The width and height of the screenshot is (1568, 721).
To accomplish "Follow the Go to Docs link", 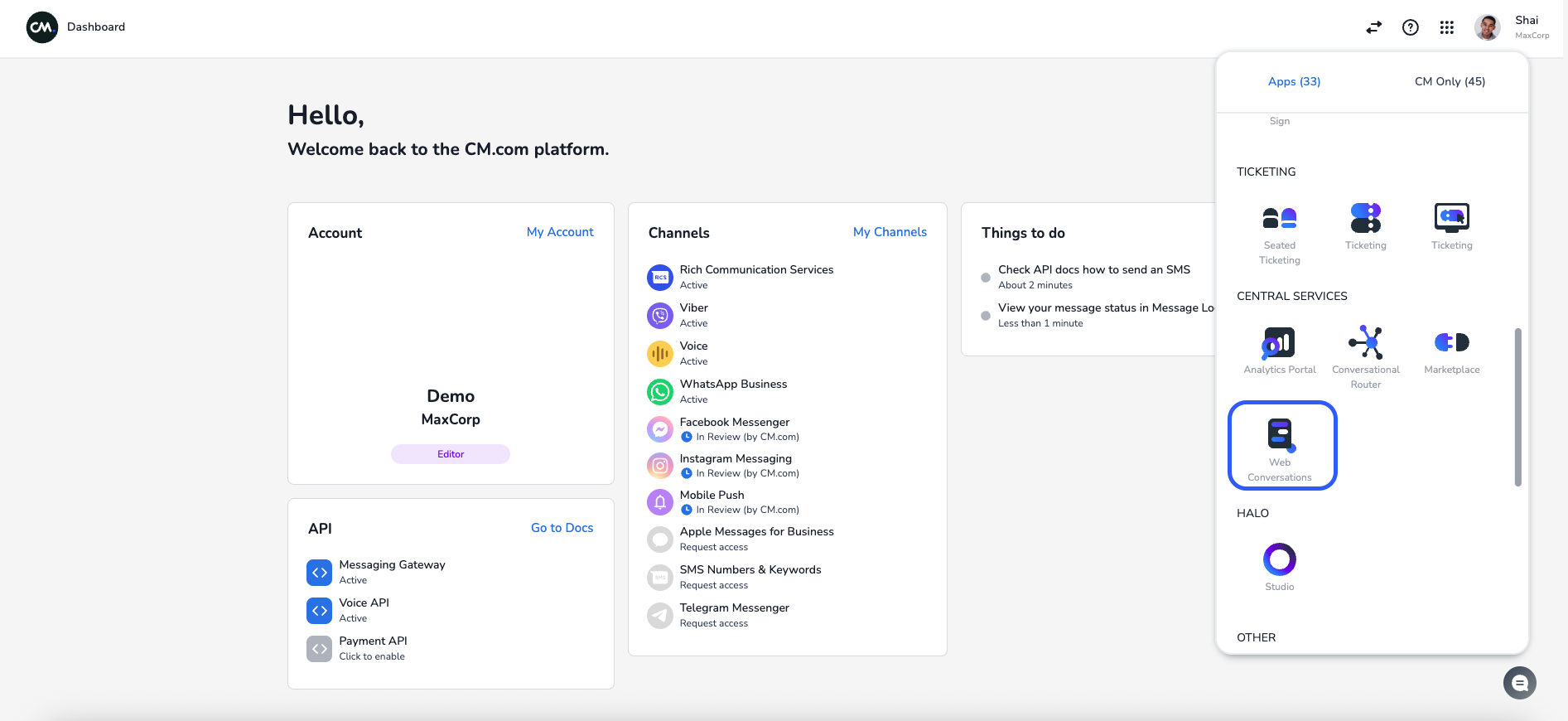I will 562,528.
